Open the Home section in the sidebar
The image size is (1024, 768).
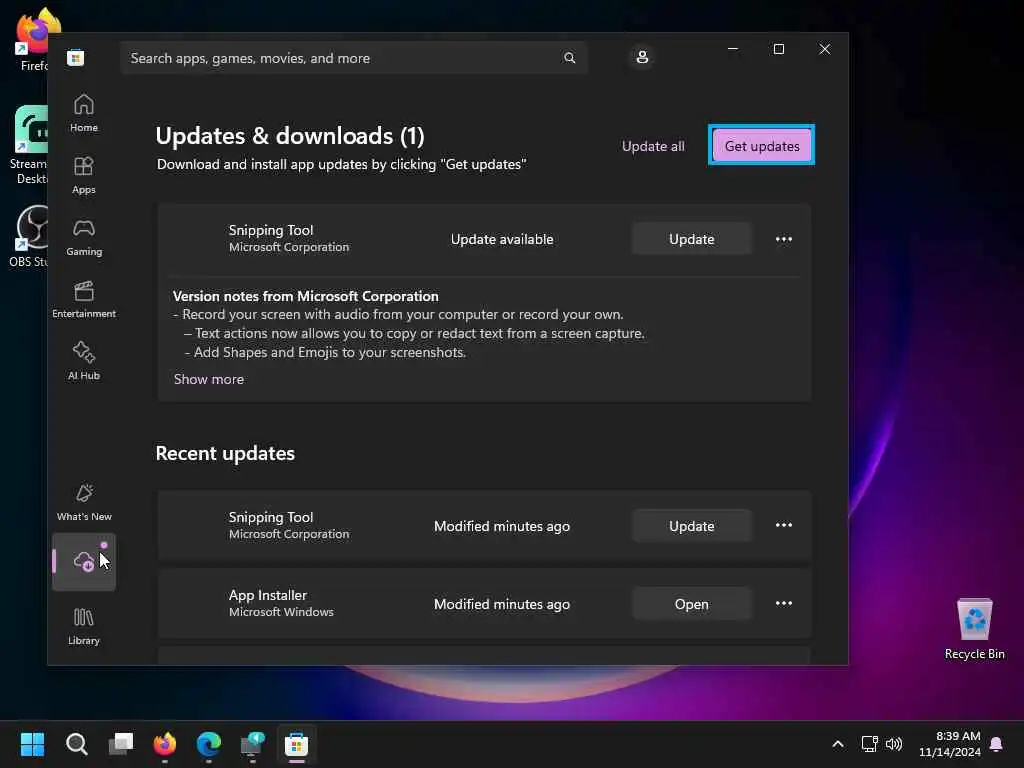84,113
